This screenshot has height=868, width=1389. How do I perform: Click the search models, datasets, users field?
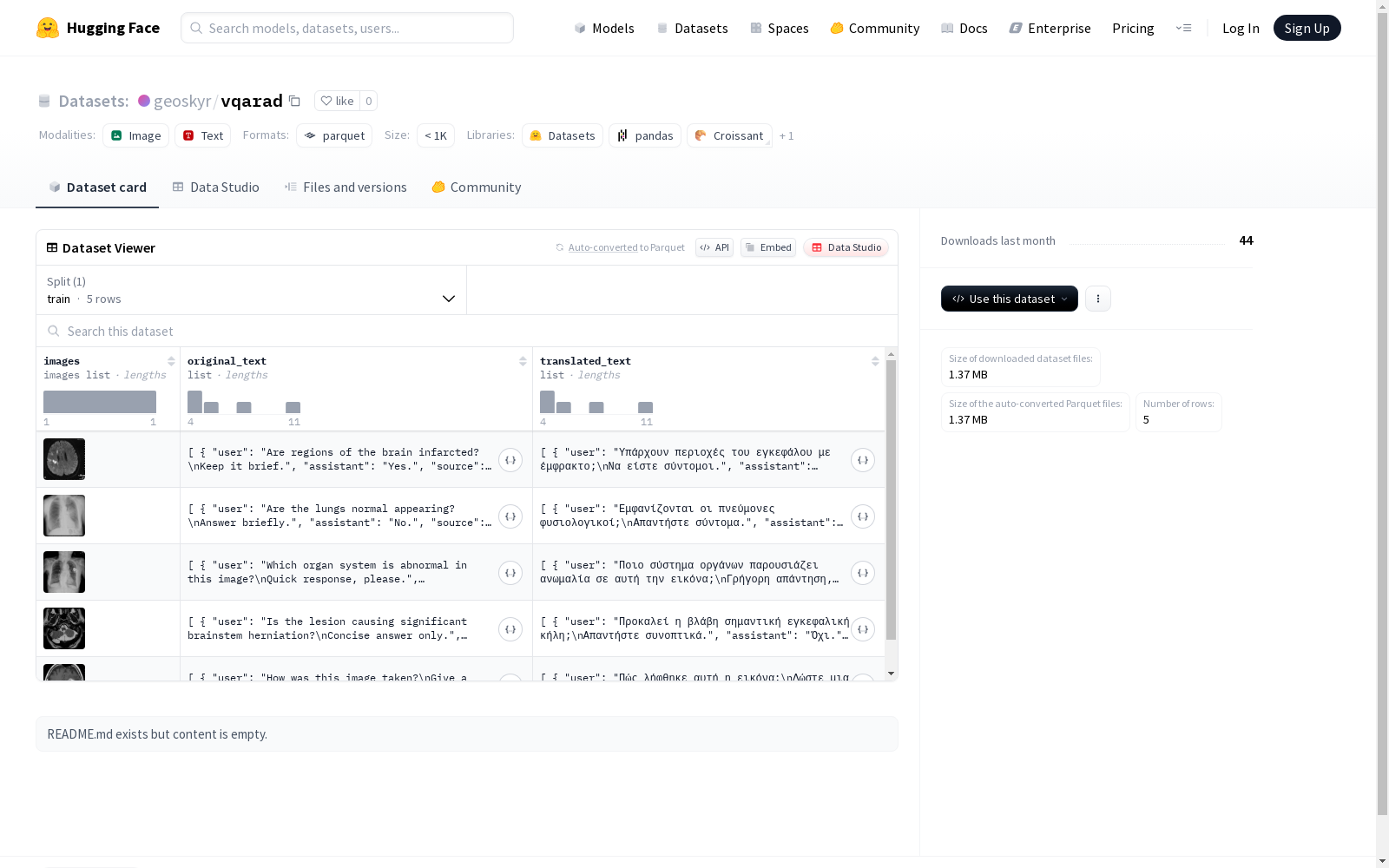pos(347,28)
